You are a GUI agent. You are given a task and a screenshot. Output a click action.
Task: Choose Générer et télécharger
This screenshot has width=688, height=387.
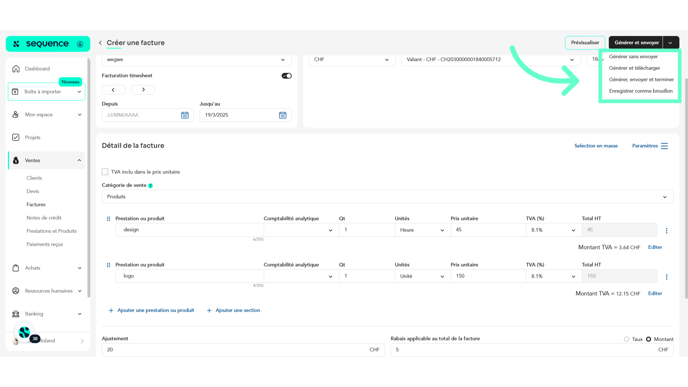(634, 68)
